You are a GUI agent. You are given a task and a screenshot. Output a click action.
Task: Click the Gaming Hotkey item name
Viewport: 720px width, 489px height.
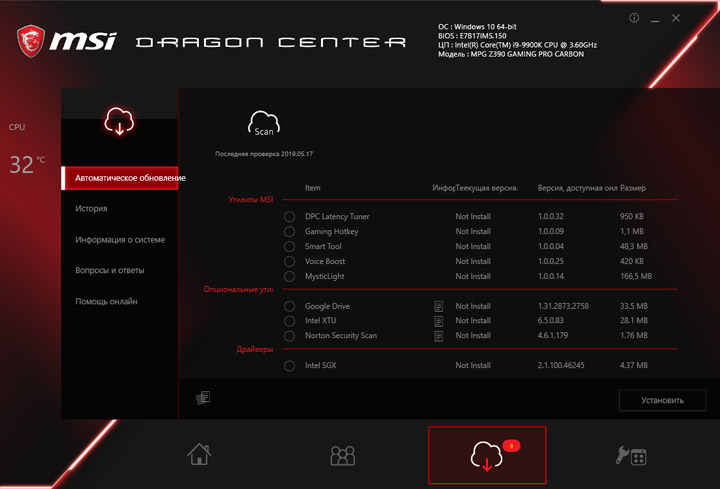click(x=332, y=231)
